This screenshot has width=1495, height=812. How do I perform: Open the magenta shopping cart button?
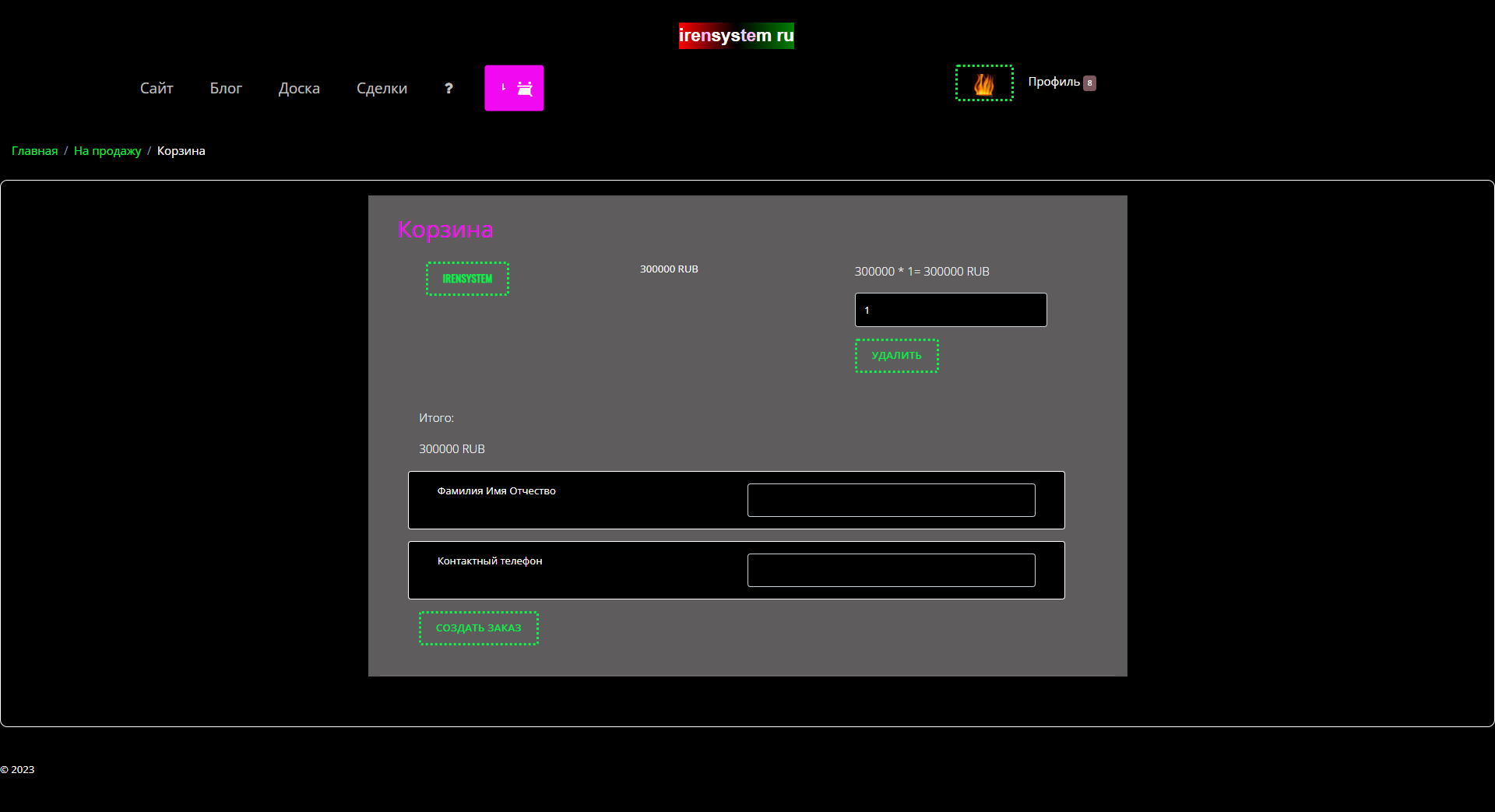coord(514,88)
